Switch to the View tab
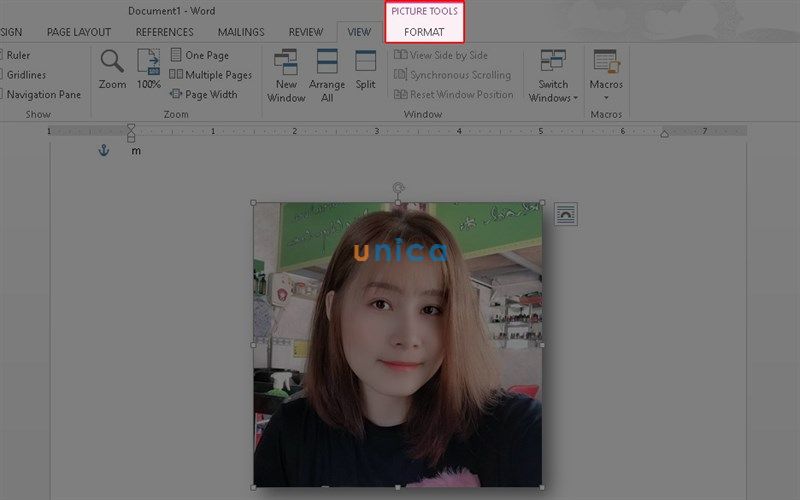This screenshot has width=800, height=500. pos(359,32)
